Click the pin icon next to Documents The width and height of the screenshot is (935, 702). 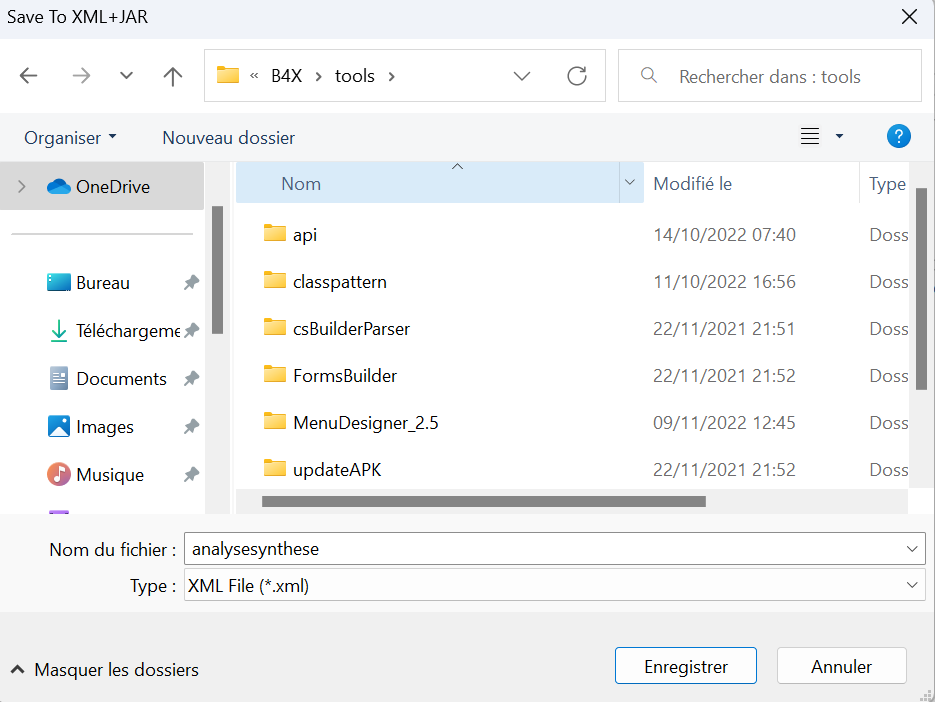pyautogui.click(x=191, y=378)
